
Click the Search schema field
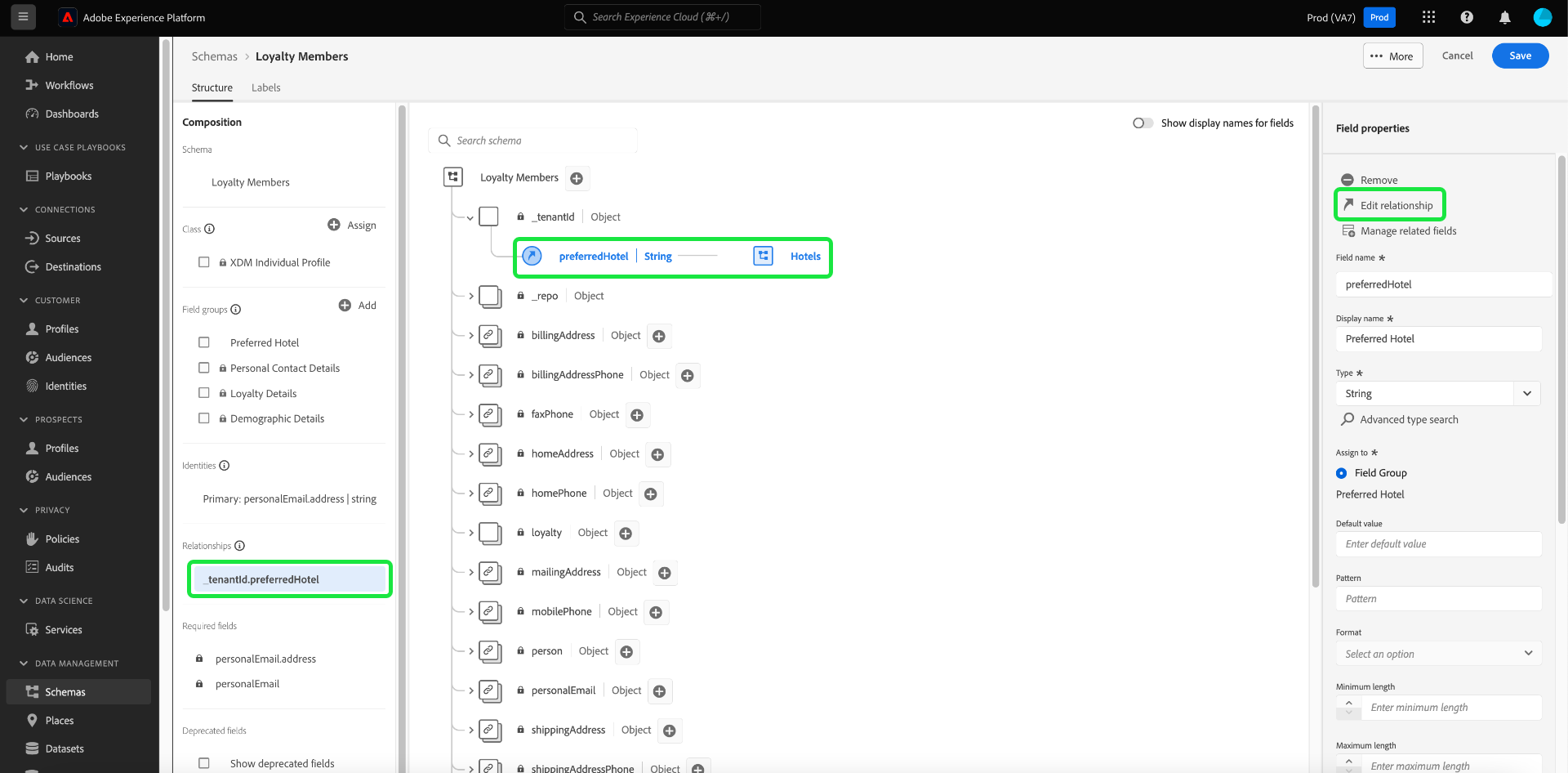click(x=532, y=141)
